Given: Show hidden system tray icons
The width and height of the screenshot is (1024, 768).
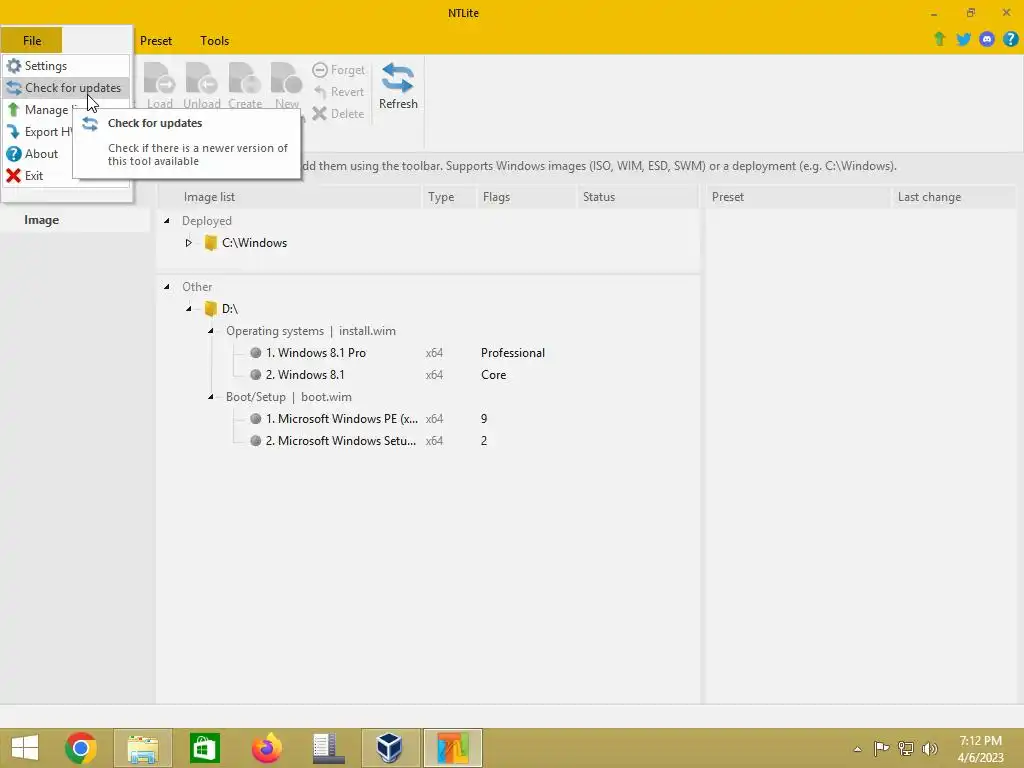Looking at the screenshot, I should 857,749.
